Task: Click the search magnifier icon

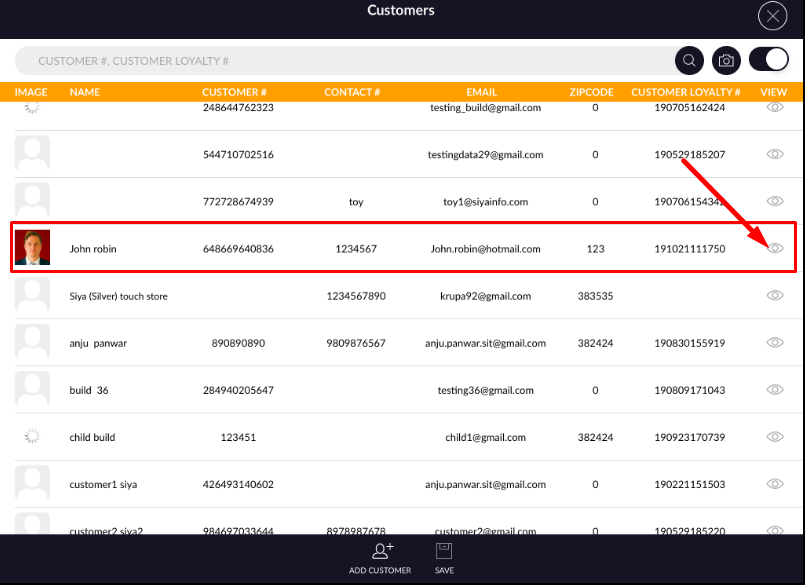Action: click(x=689, y=61)
